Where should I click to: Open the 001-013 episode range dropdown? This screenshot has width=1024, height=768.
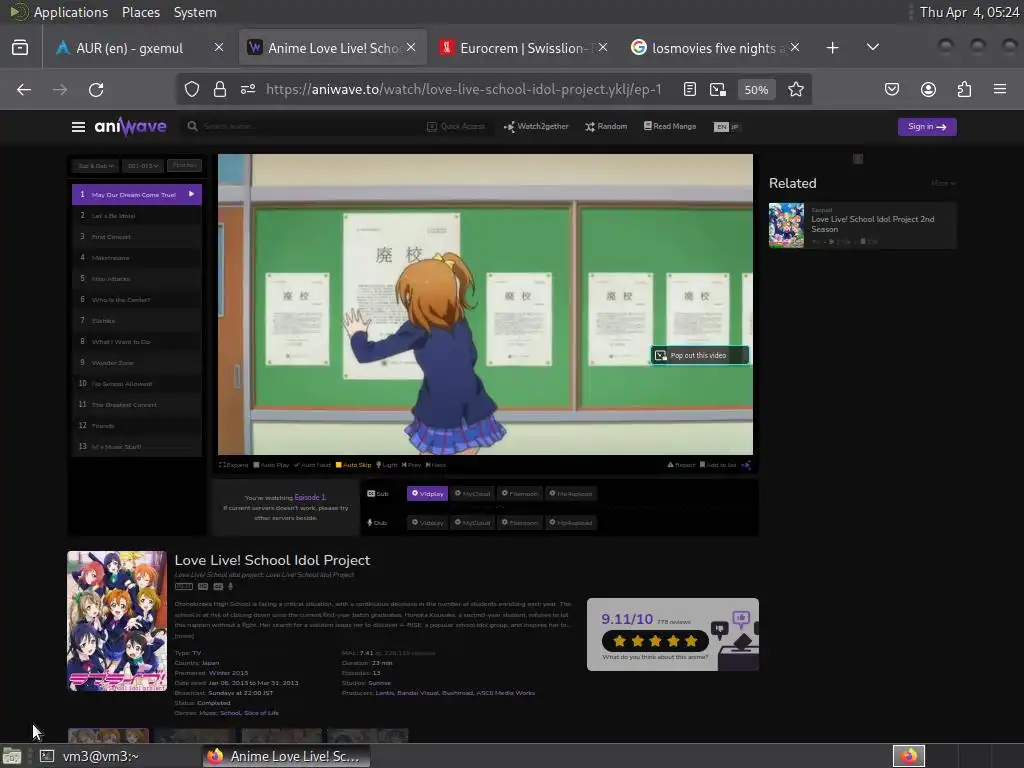(x=142, y=166)
